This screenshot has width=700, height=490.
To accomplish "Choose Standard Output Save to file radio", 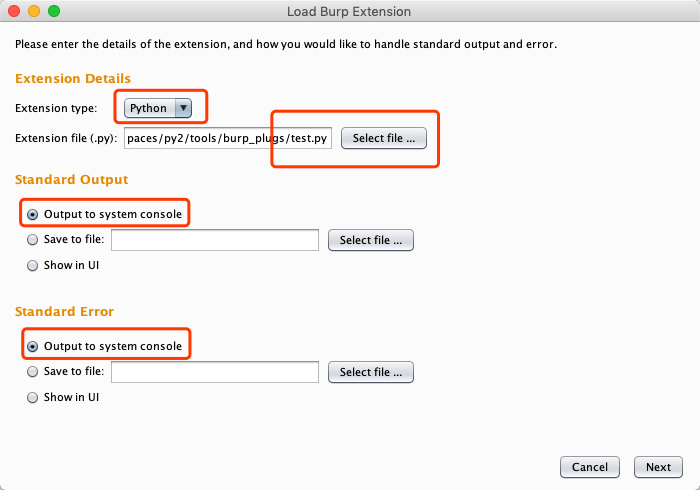I will [33, 240].
